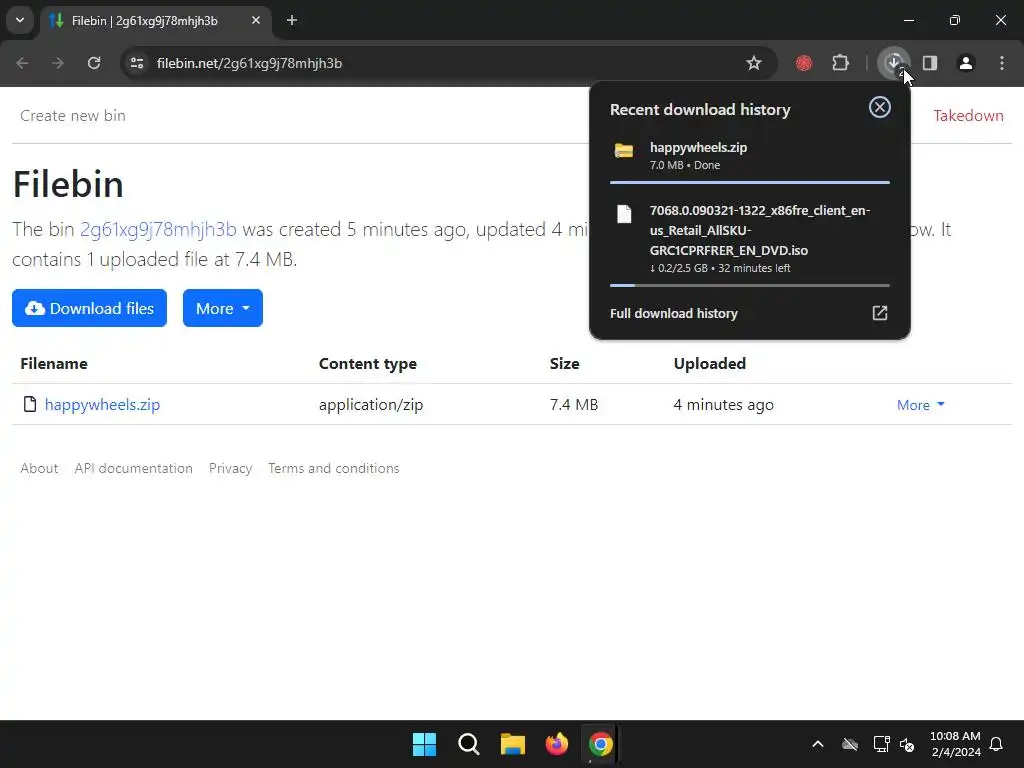This screenshot has width=1024, height=768.
Task: Click the ISO file document icon
Action: [624, 214]
